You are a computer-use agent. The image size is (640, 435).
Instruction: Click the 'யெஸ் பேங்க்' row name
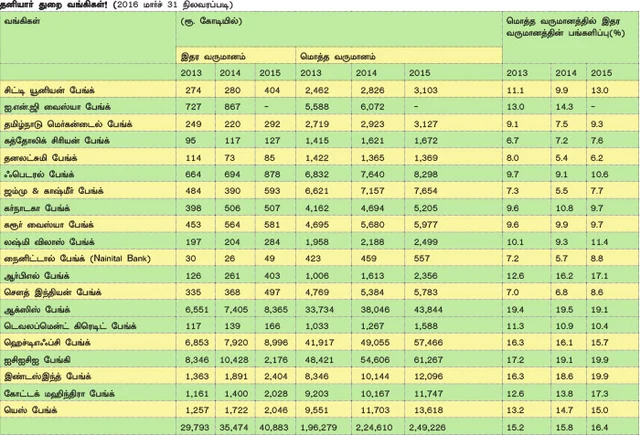[31, 411]
